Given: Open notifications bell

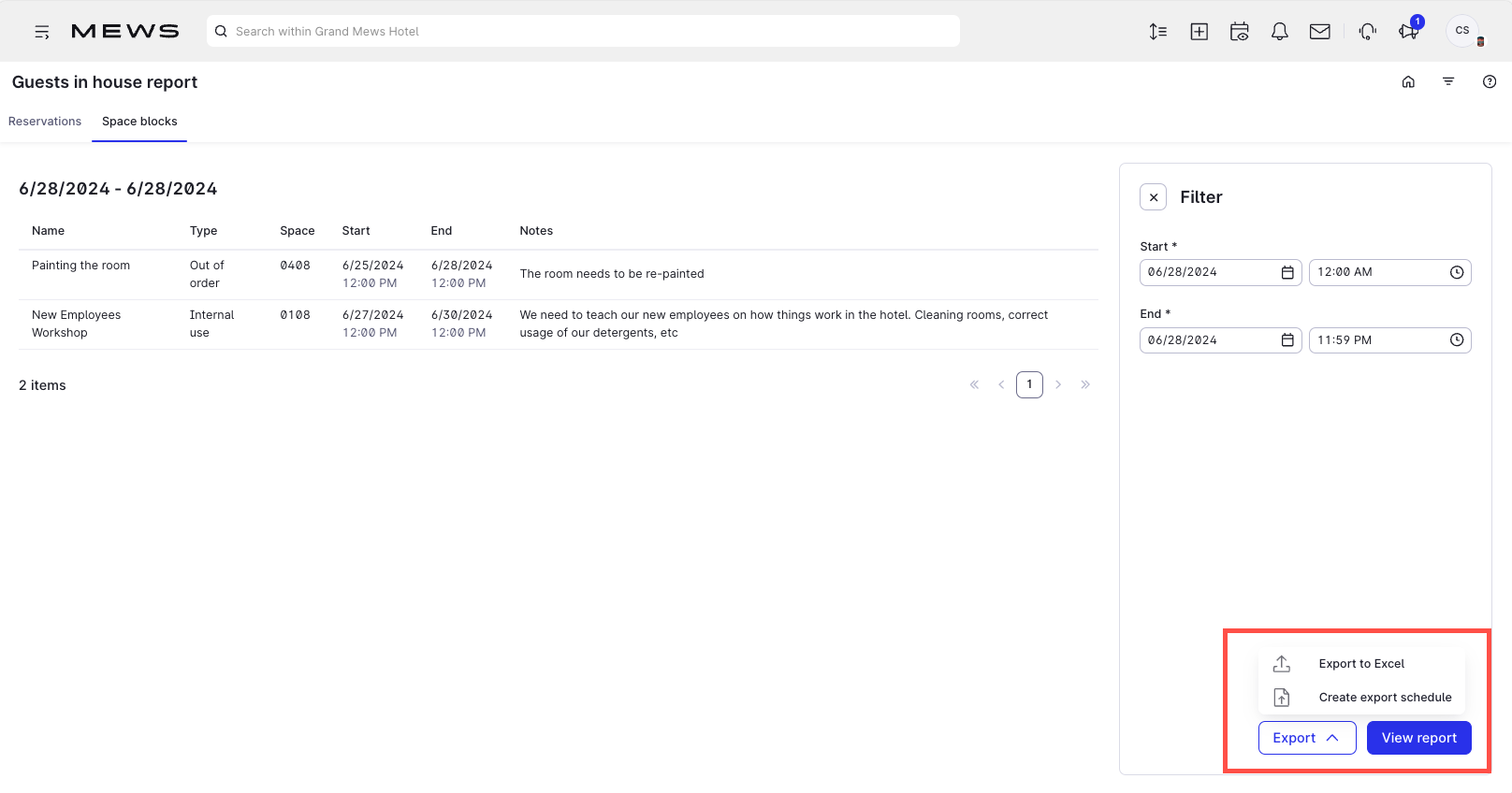Looking at the screenshot, I should 1279,32.
